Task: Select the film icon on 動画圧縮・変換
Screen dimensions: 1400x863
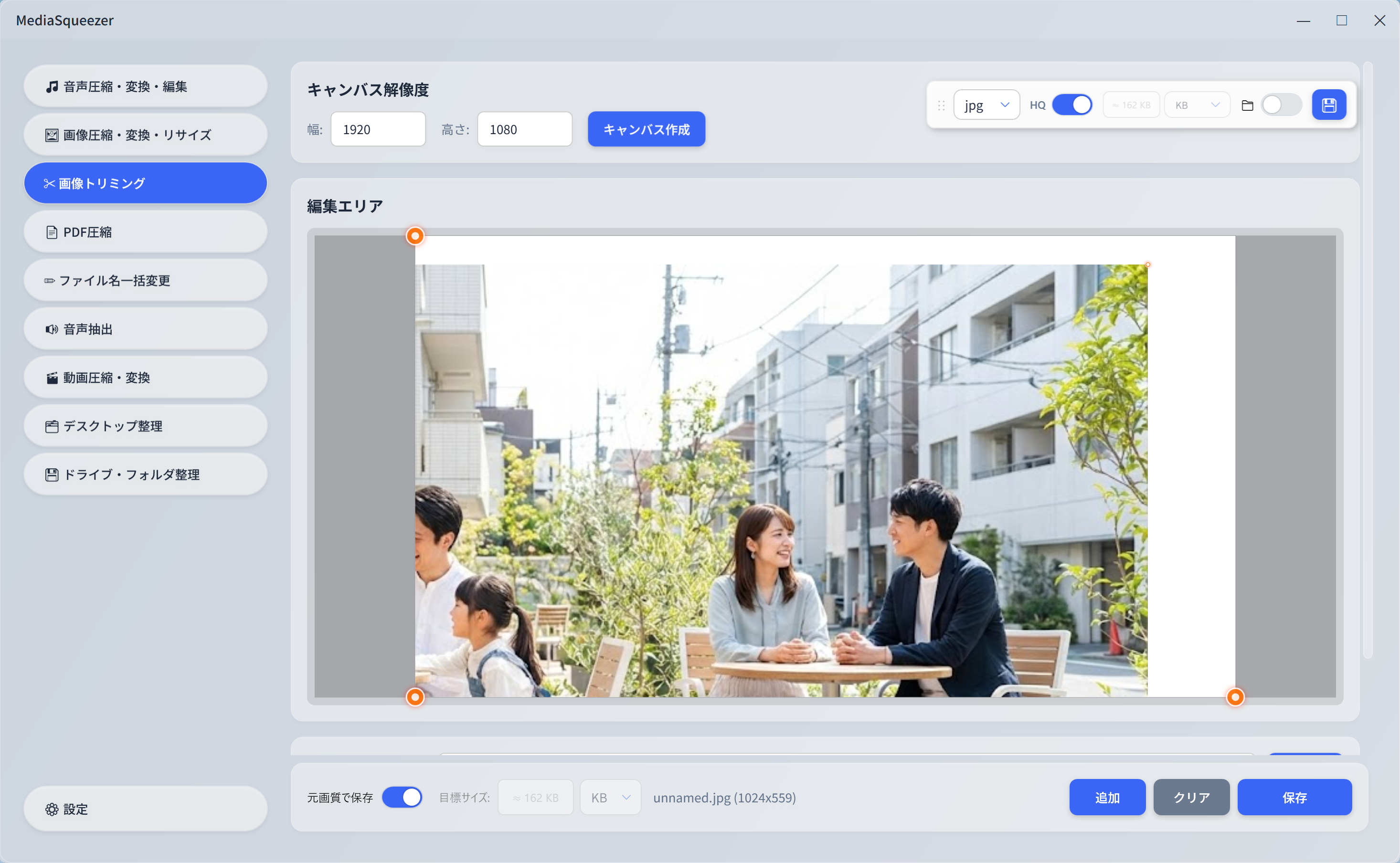Action: coord(52,377)
